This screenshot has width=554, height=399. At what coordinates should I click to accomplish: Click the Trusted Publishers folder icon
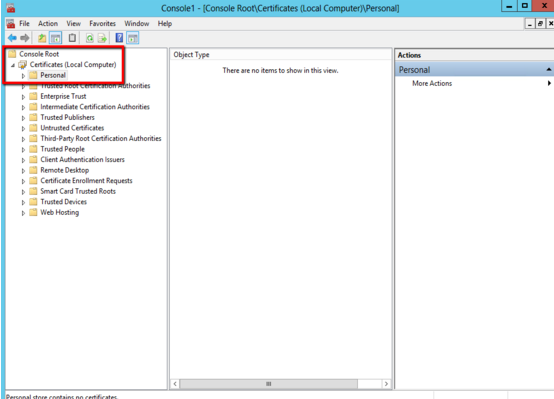(x=33, y=117)
